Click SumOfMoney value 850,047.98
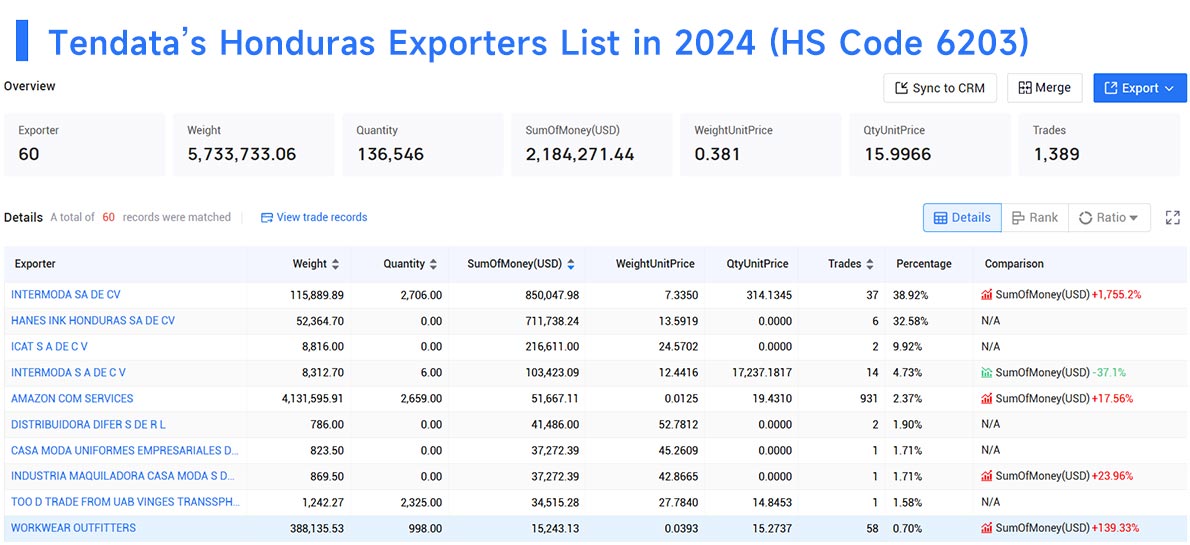 [550, 295]
